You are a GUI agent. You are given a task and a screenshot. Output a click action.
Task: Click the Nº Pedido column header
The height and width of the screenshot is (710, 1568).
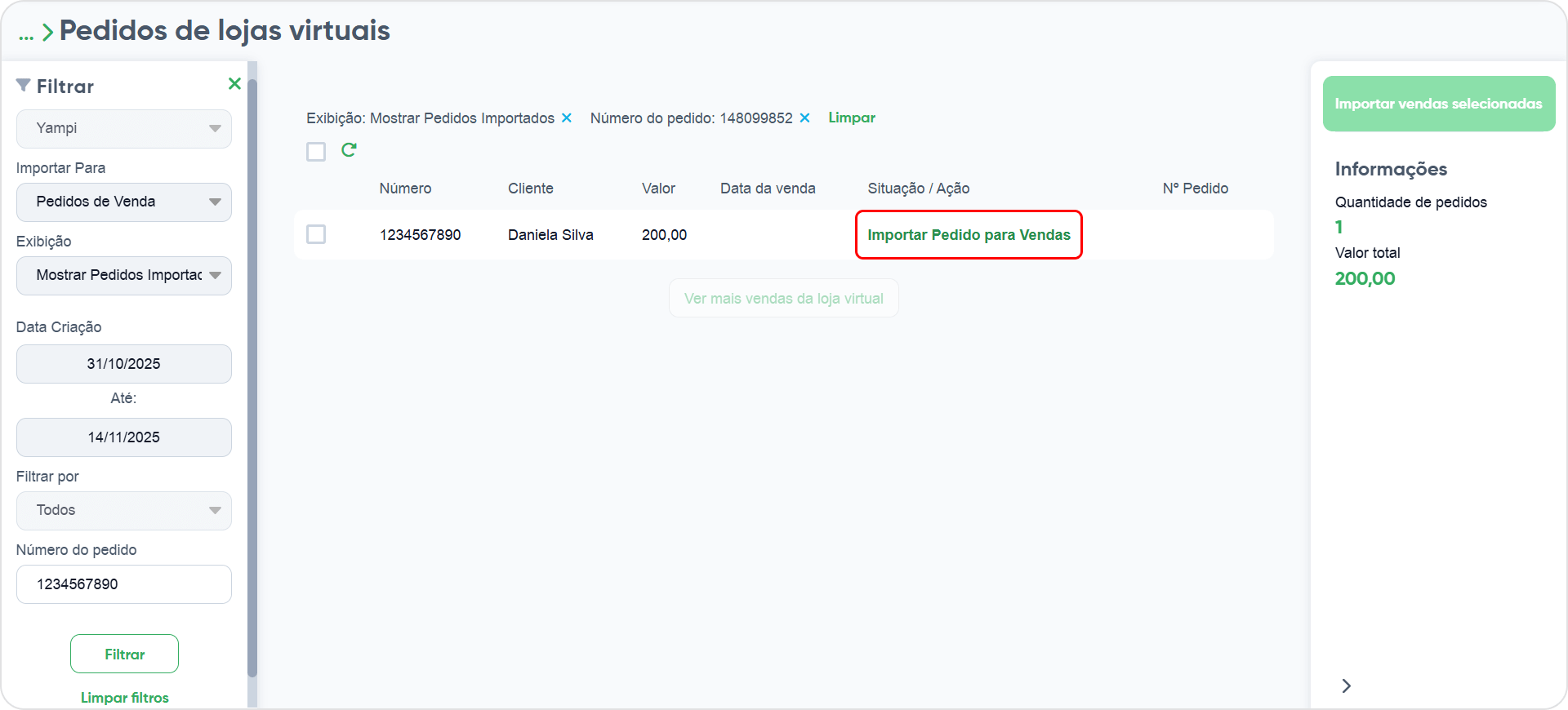click(x=1196, y=189)
